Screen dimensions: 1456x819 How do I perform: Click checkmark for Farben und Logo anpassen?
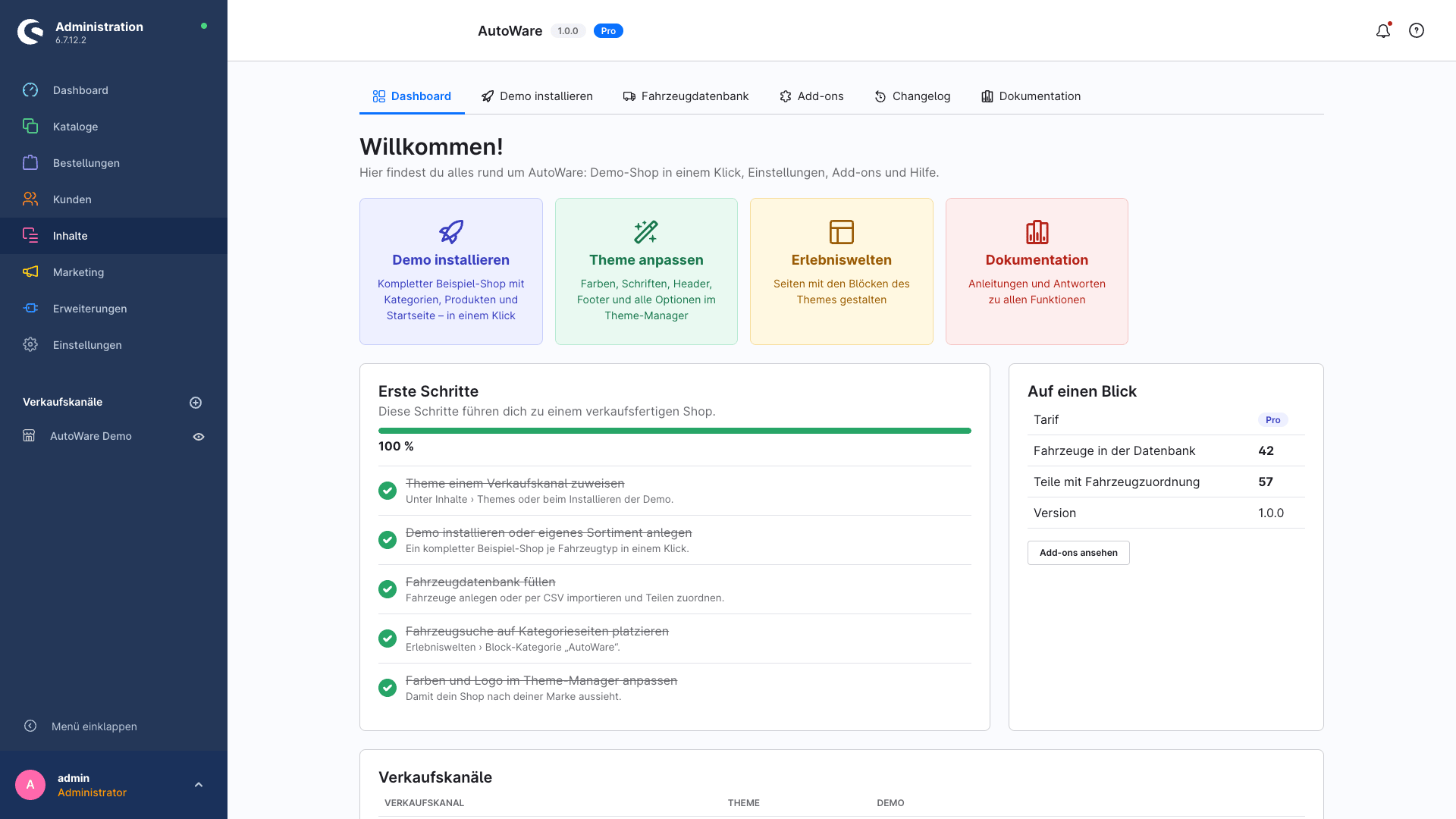(x=388, y=688)
